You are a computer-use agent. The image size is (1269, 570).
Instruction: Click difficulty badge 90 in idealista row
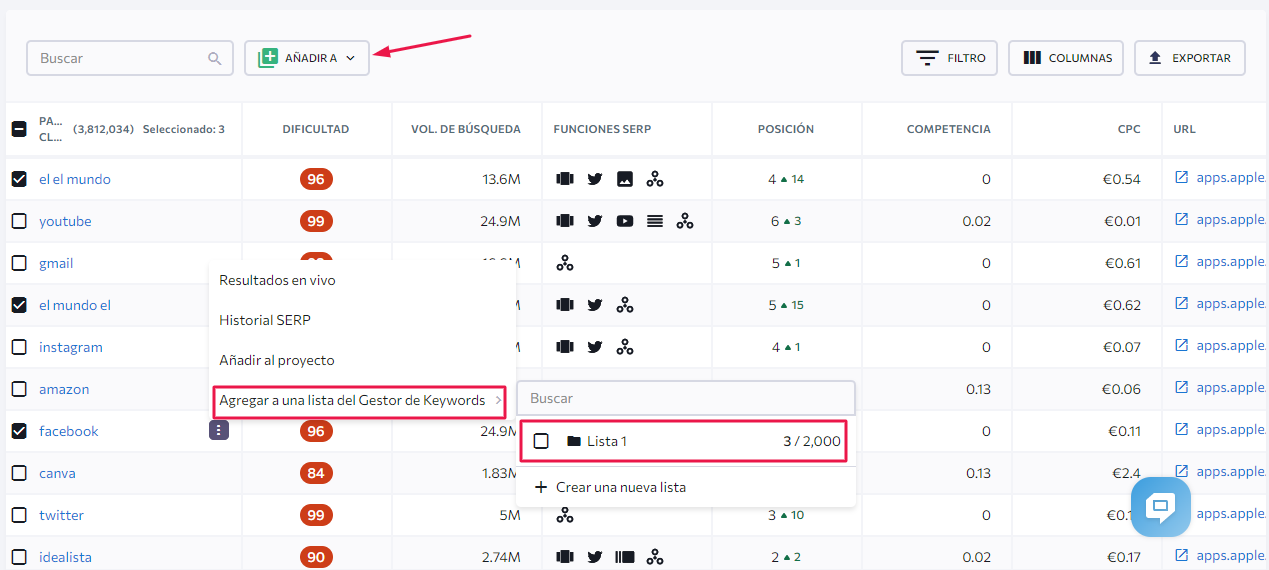coord(316,557)
